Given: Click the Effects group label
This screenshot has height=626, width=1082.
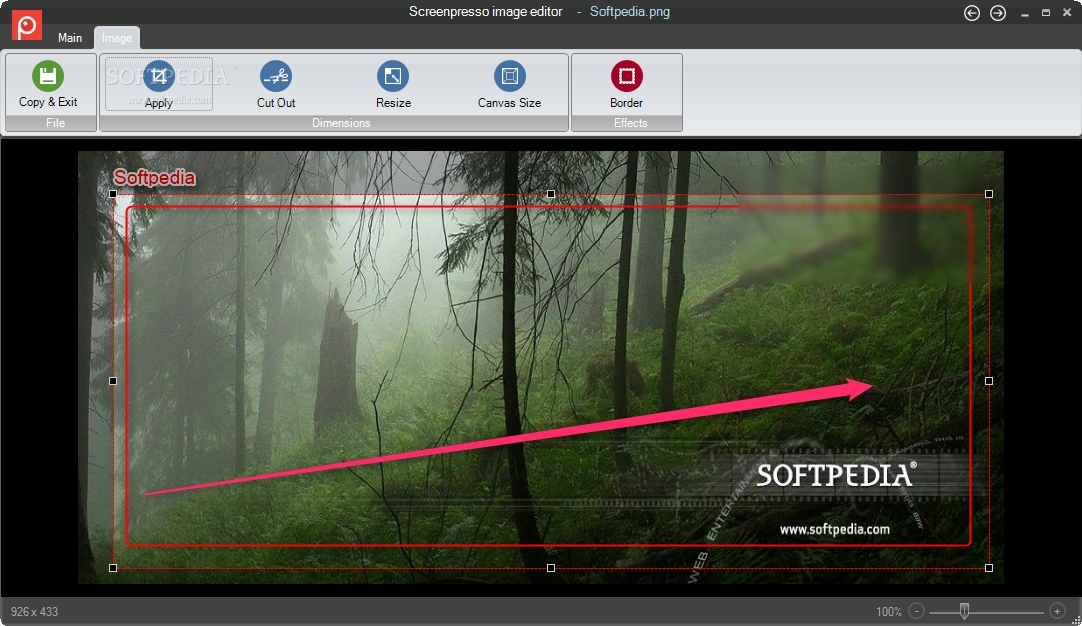Looking at the screenshot, I should pos(631,123).
